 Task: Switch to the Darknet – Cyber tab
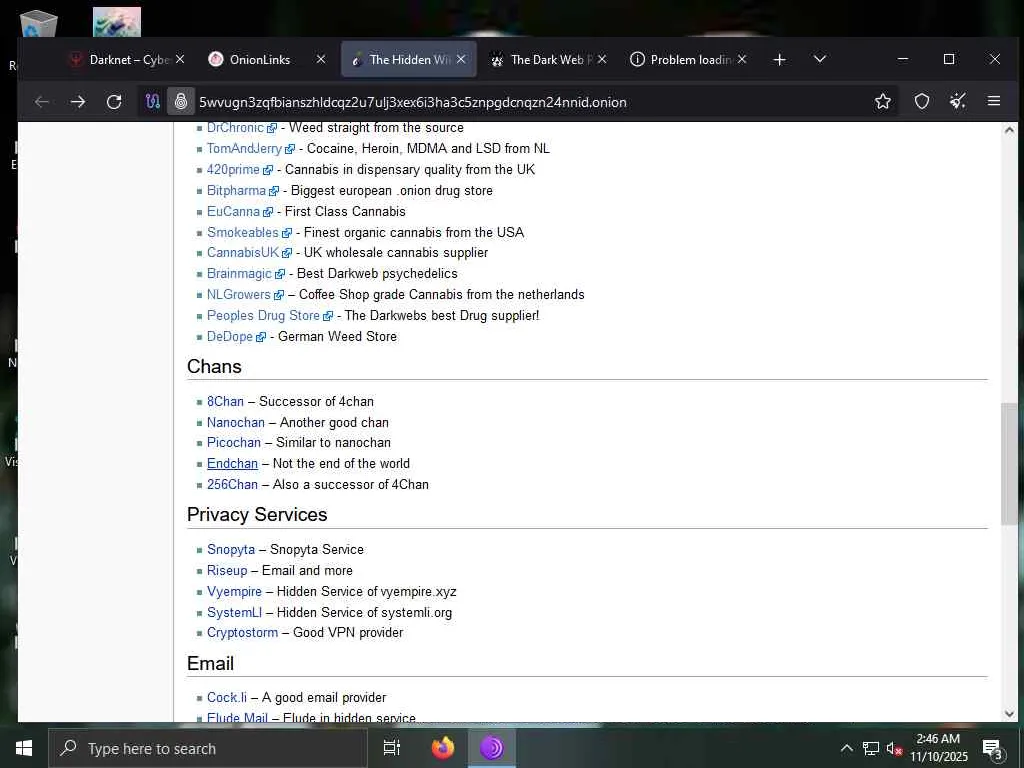pos(120,59)
